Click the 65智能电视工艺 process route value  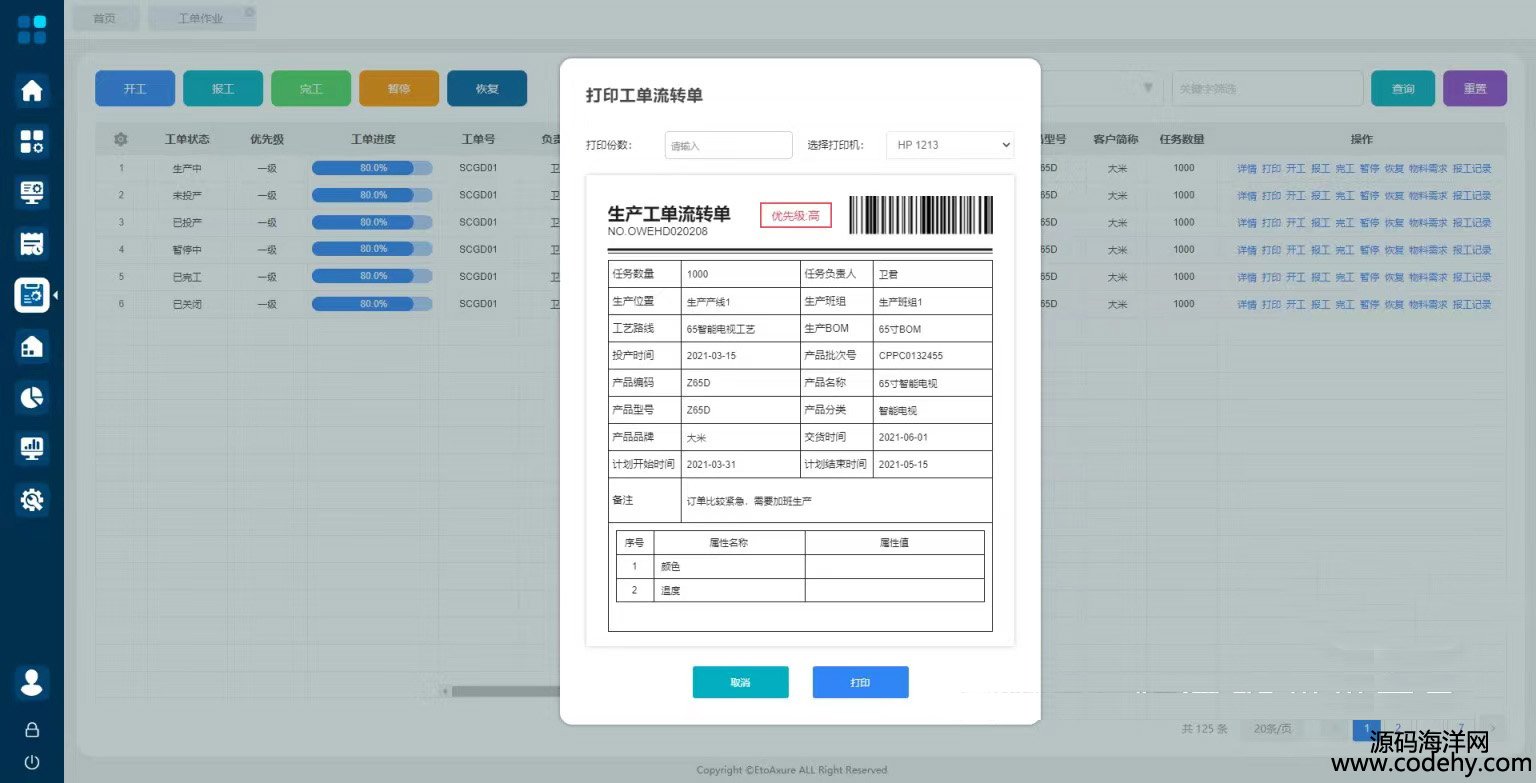[721, 329]
